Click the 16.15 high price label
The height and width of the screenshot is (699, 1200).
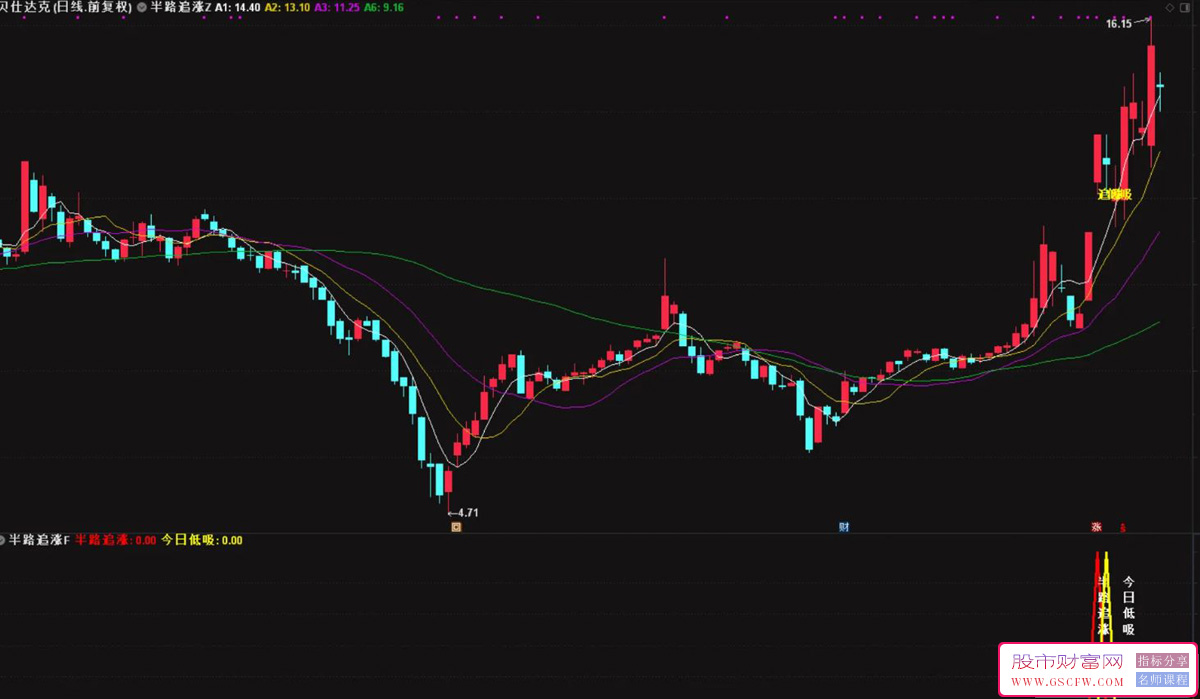point(1119,23)
